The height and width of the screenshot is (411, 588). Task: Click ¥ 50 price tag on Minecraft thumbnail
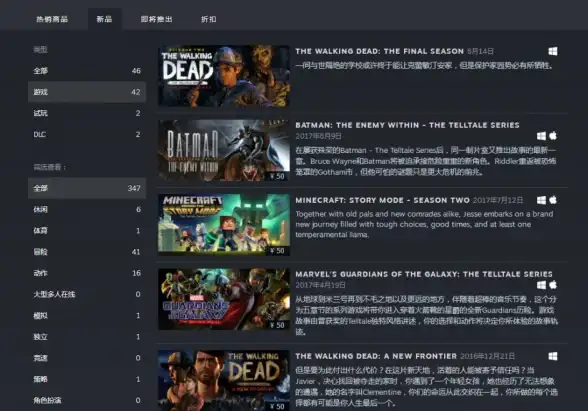click(278, 251)
